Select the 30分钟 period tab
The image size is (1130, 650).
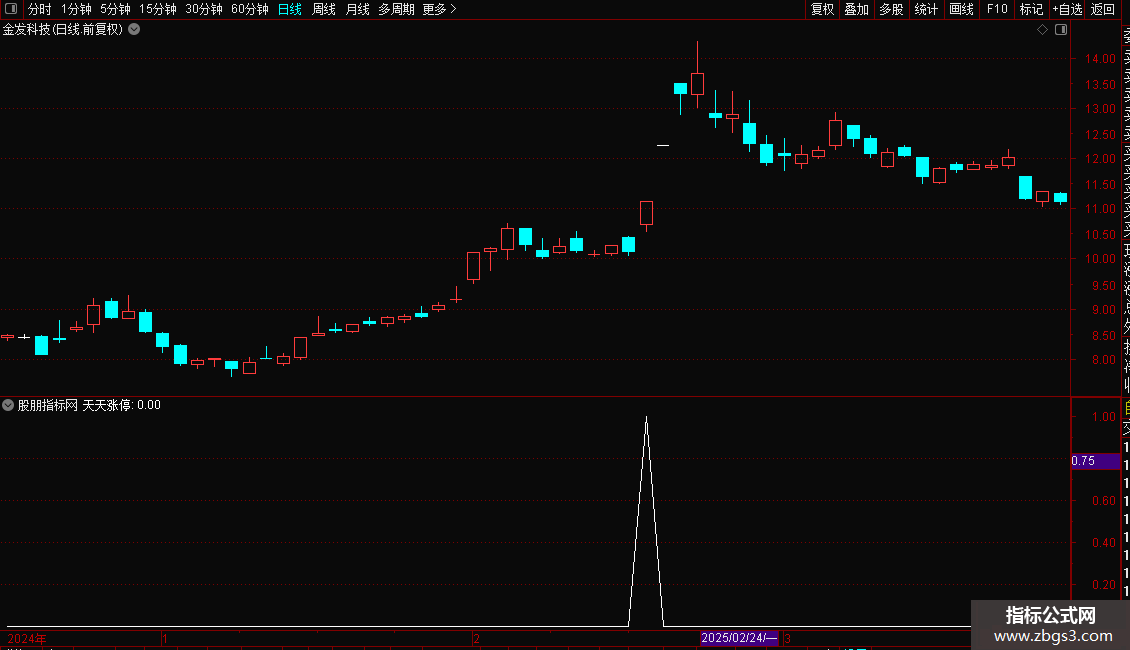[204, 9]
